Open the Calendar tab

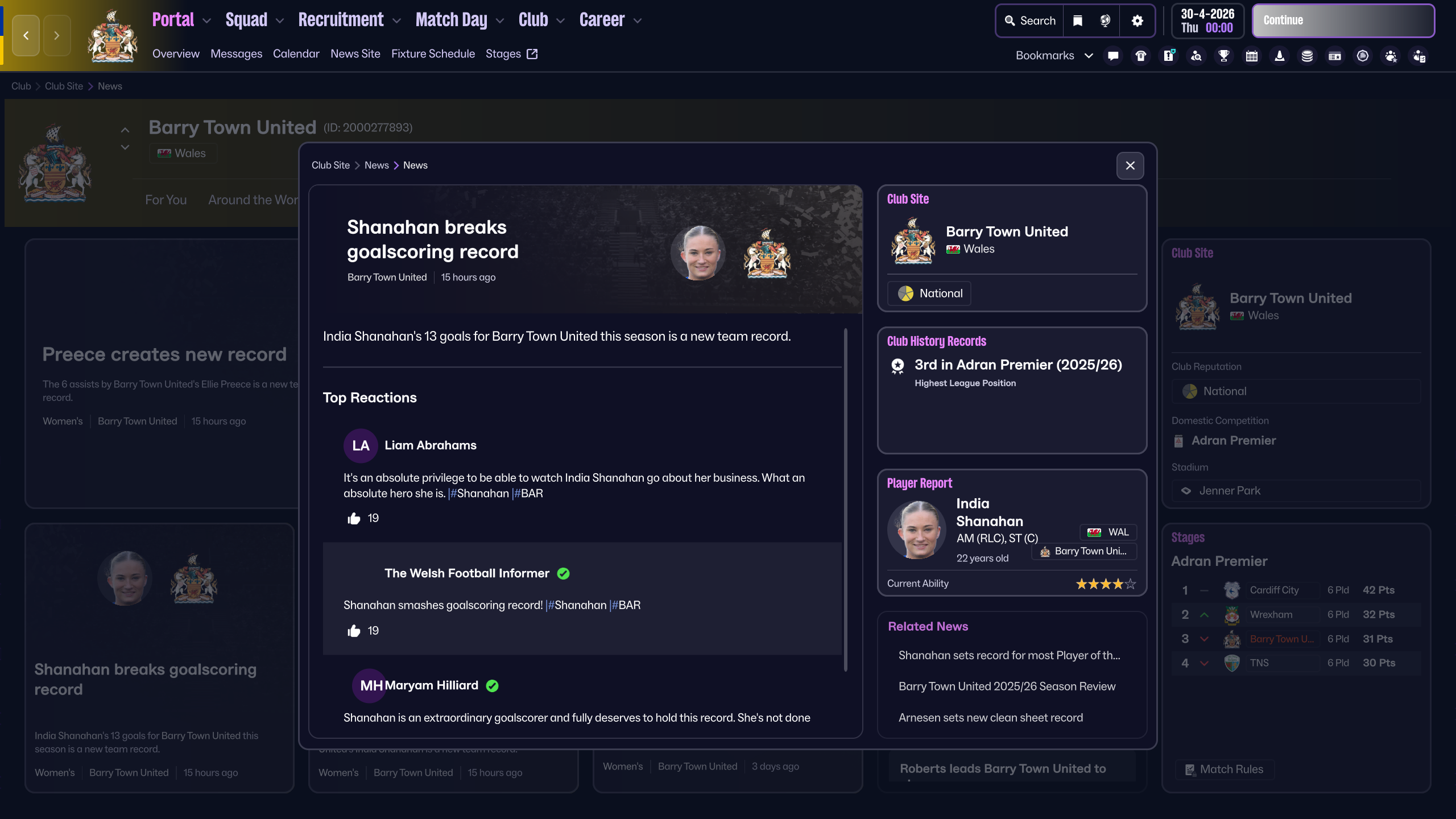click(296, 53)
